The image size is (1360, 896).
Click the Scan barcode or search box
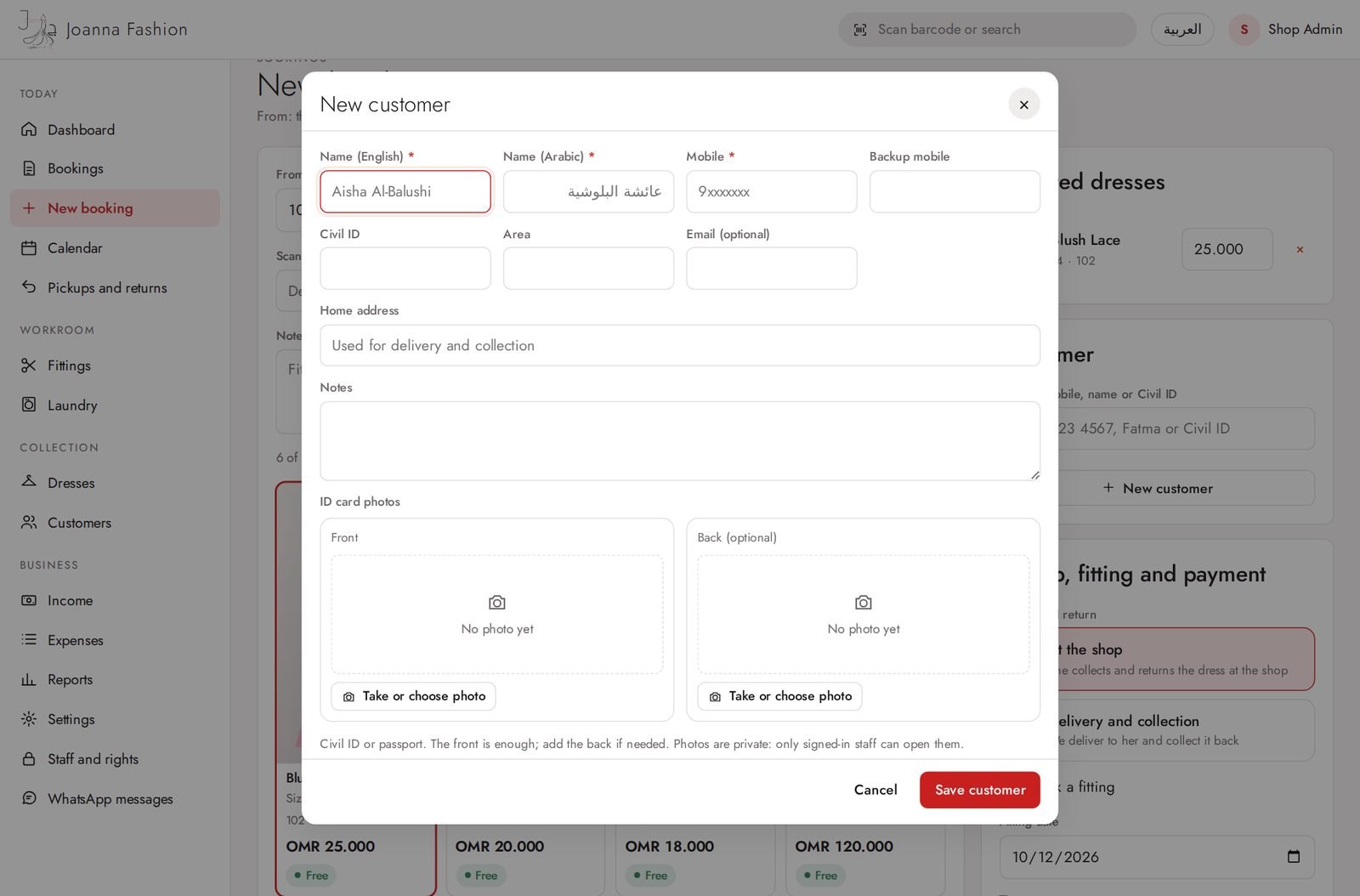pyautogui.click(x=987, y=30)
